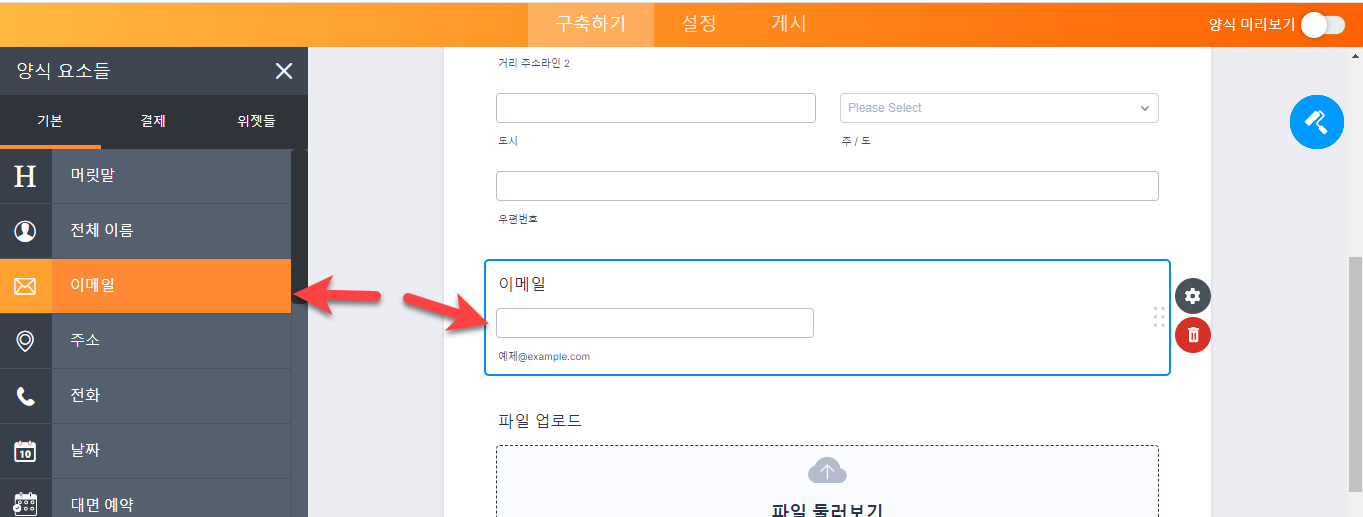Click the 머릿말 heading H icon
This screenshot has height=517, width=1363.
pyautogui.click(x=25, y=176)
